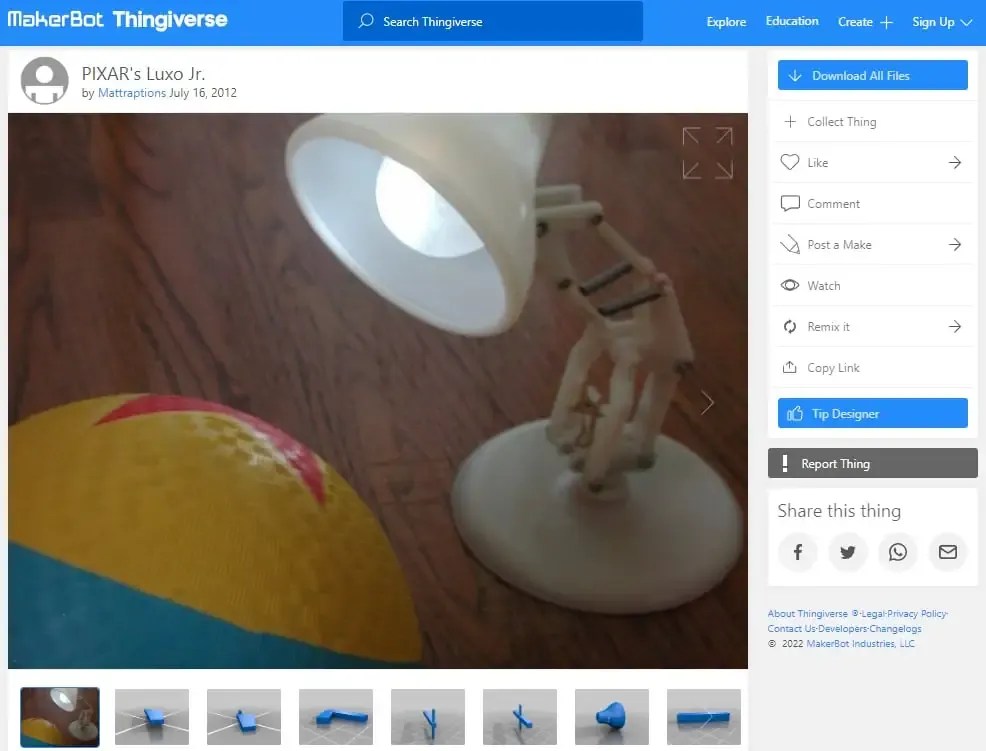
Task: Select the blue funnel-shaped part thumbnail
Action: point(611,716)
